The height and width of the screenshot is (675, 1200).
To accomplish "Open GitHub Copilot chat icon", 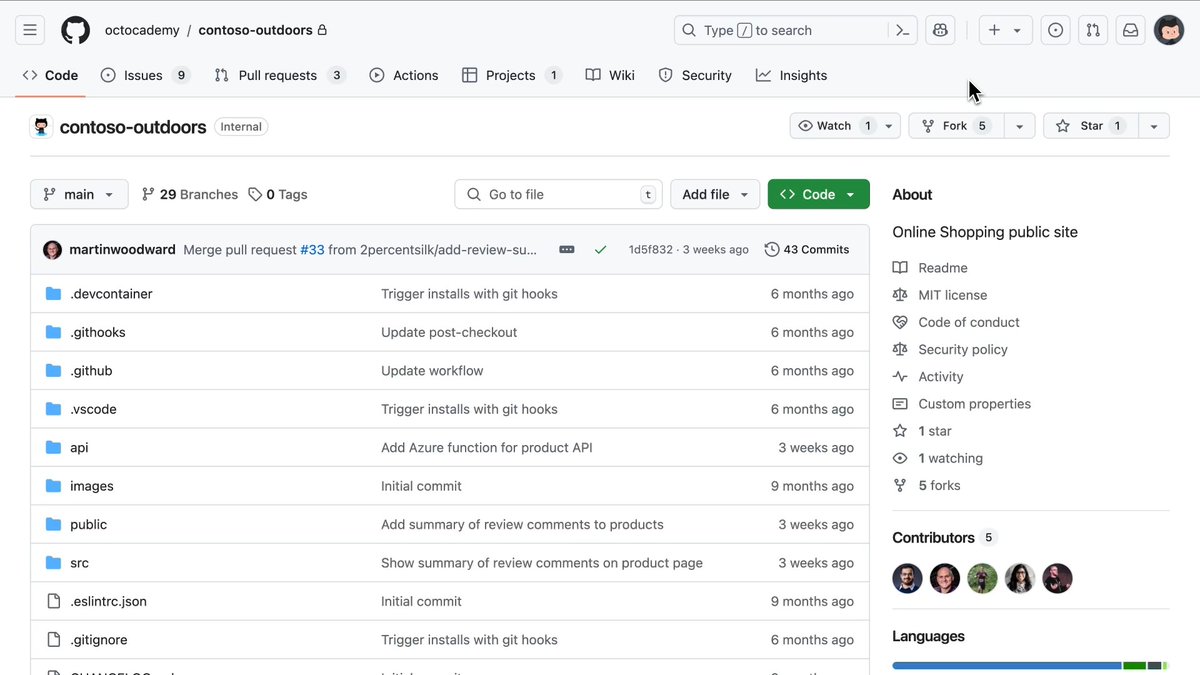I will pos(940,30).
